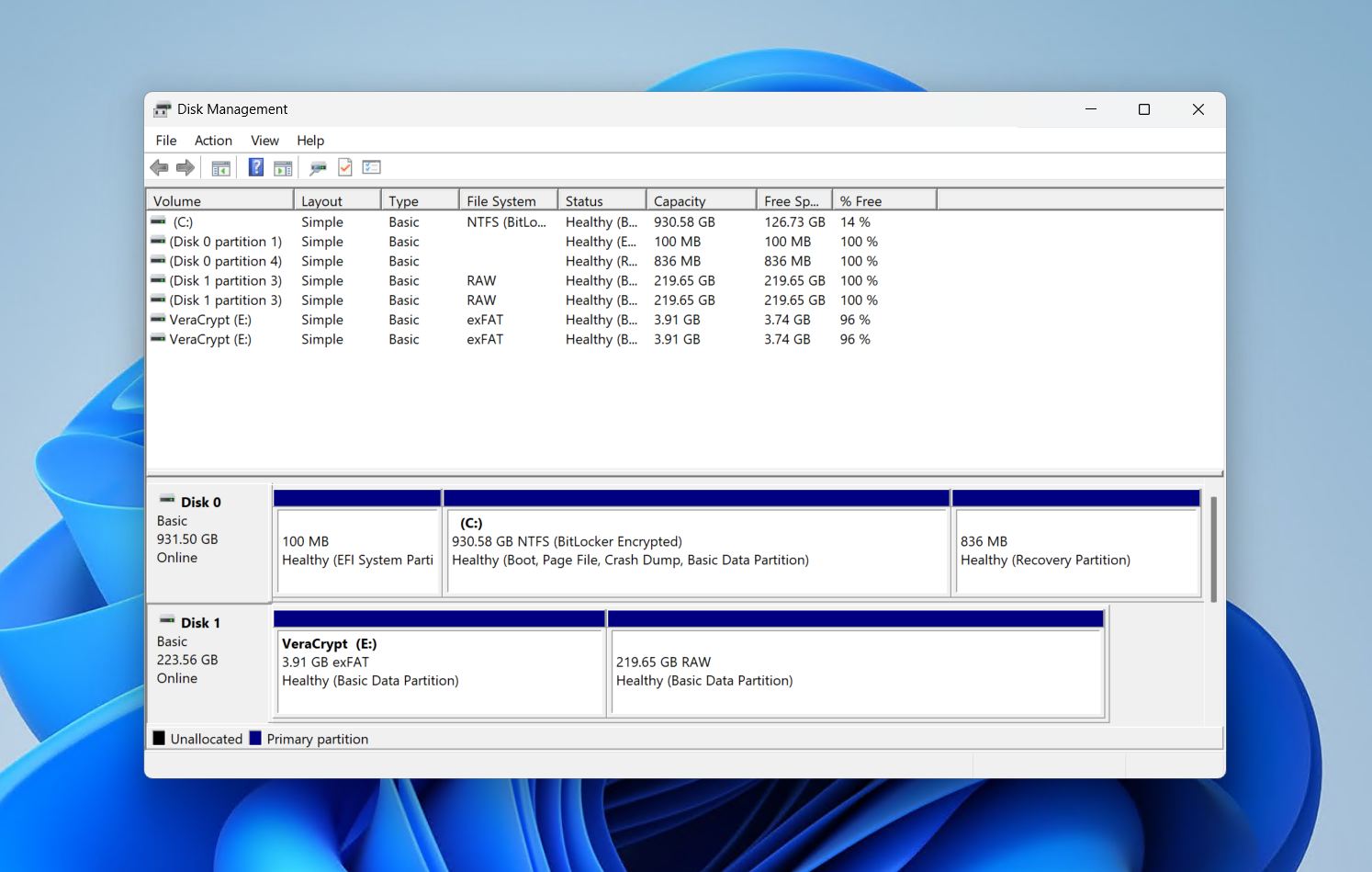The image size is (1372, 872).
Task: Select the (Disk 0 partition 4) volume row
Action: coord(684,261)
